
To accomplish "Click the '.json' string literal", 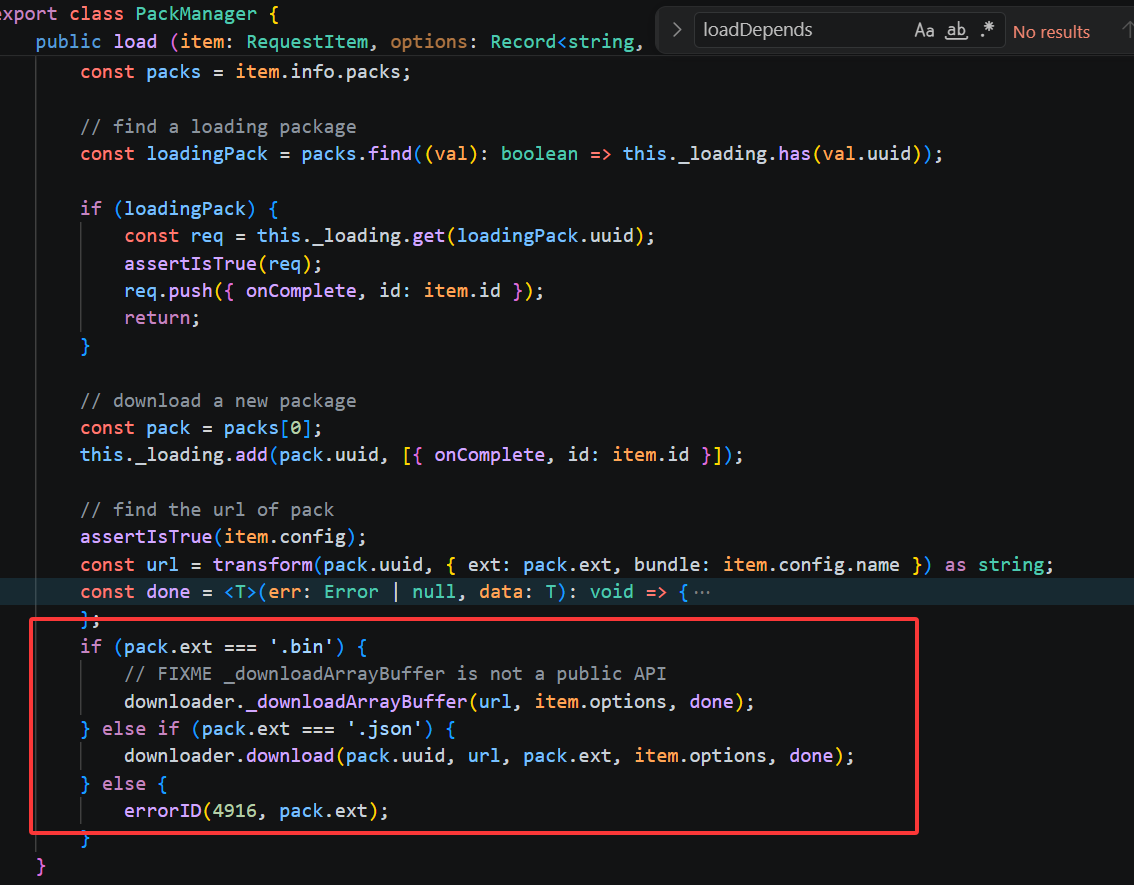I will [384, 729].
